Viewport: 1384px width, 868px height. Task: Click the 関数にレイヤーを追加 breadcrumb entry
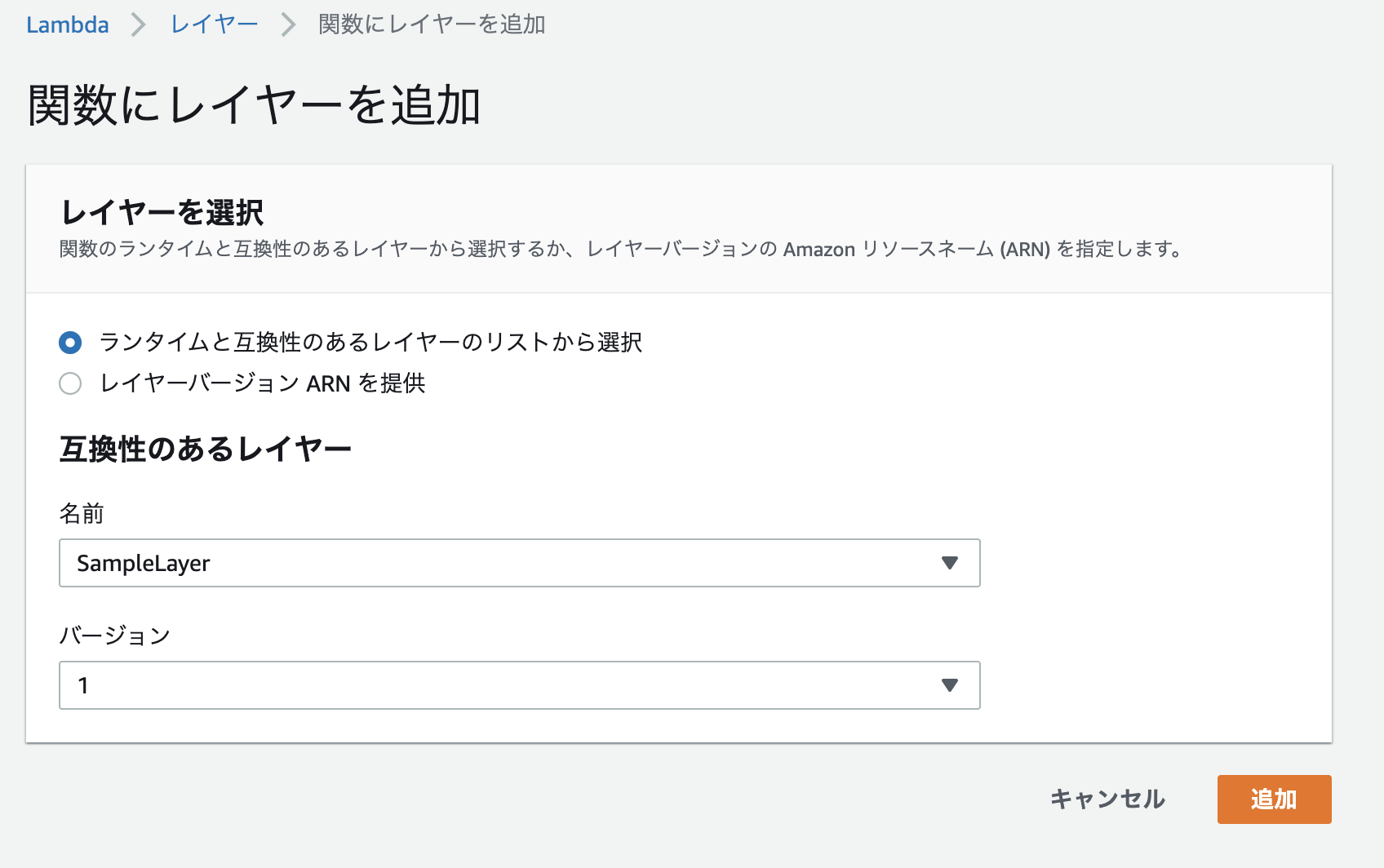430,25
